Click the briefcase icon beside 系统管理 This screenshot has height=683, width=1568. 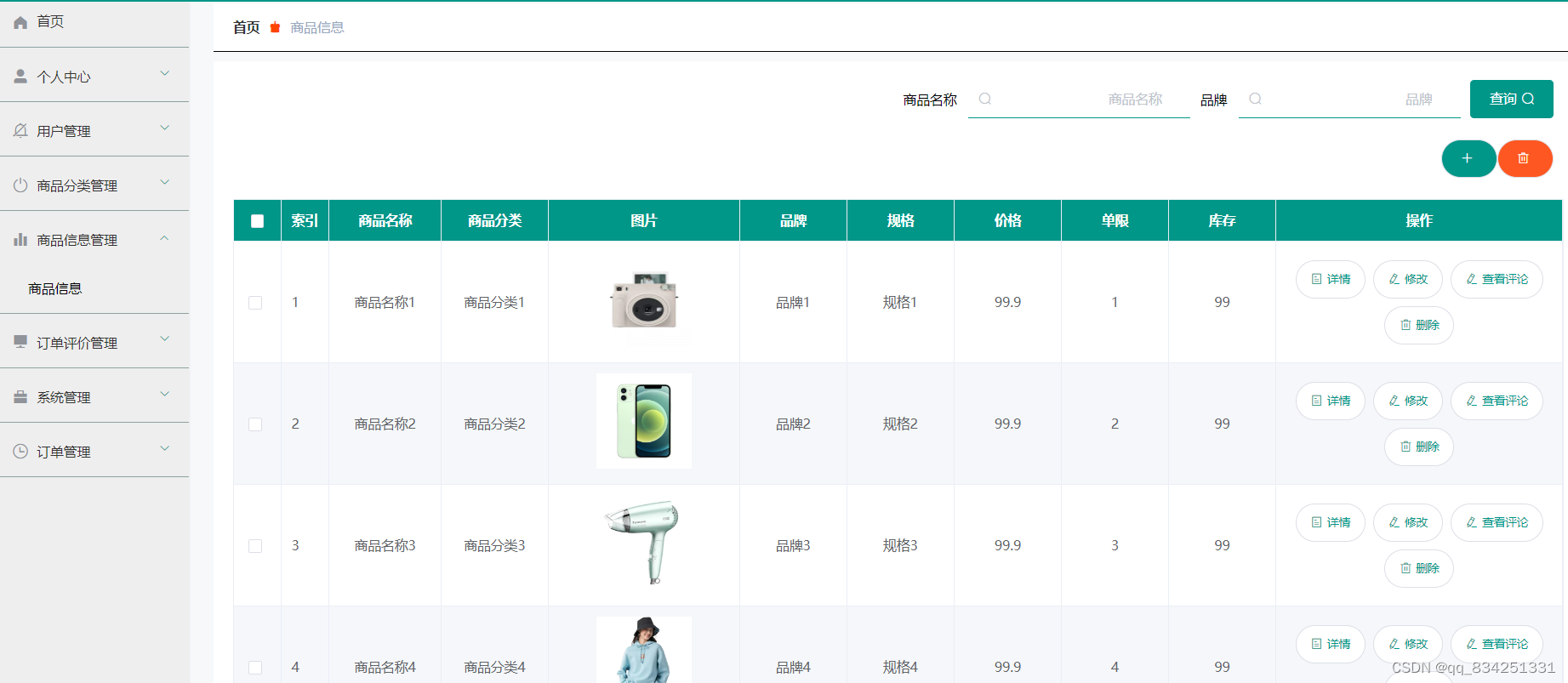[20, 397]
